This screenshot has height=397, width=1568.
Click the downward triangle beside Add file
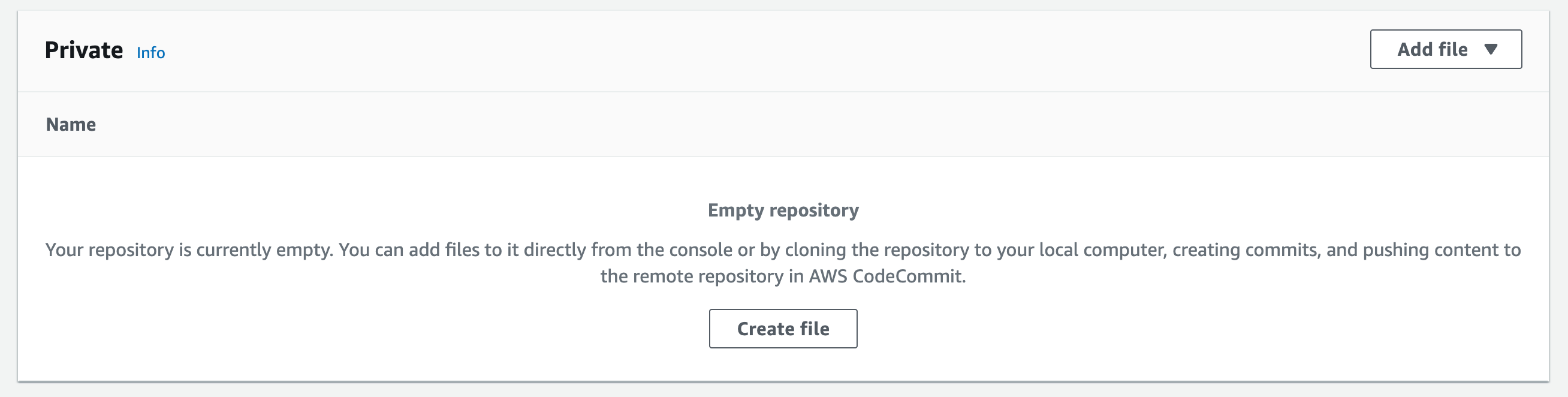pos(1490,49)
